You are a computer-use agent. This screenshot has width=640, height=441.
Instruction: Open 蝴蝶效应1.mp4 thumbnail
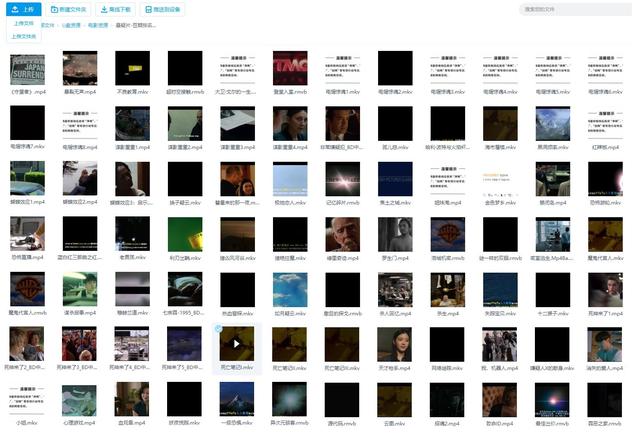(x=27, y=178)
